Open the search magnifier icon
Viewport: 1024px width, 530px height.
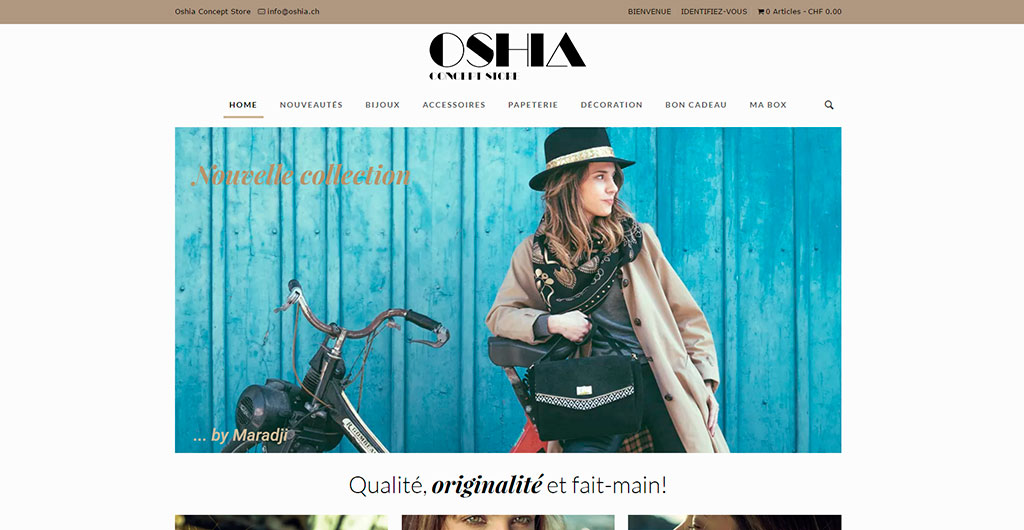[x=829, y=104]
